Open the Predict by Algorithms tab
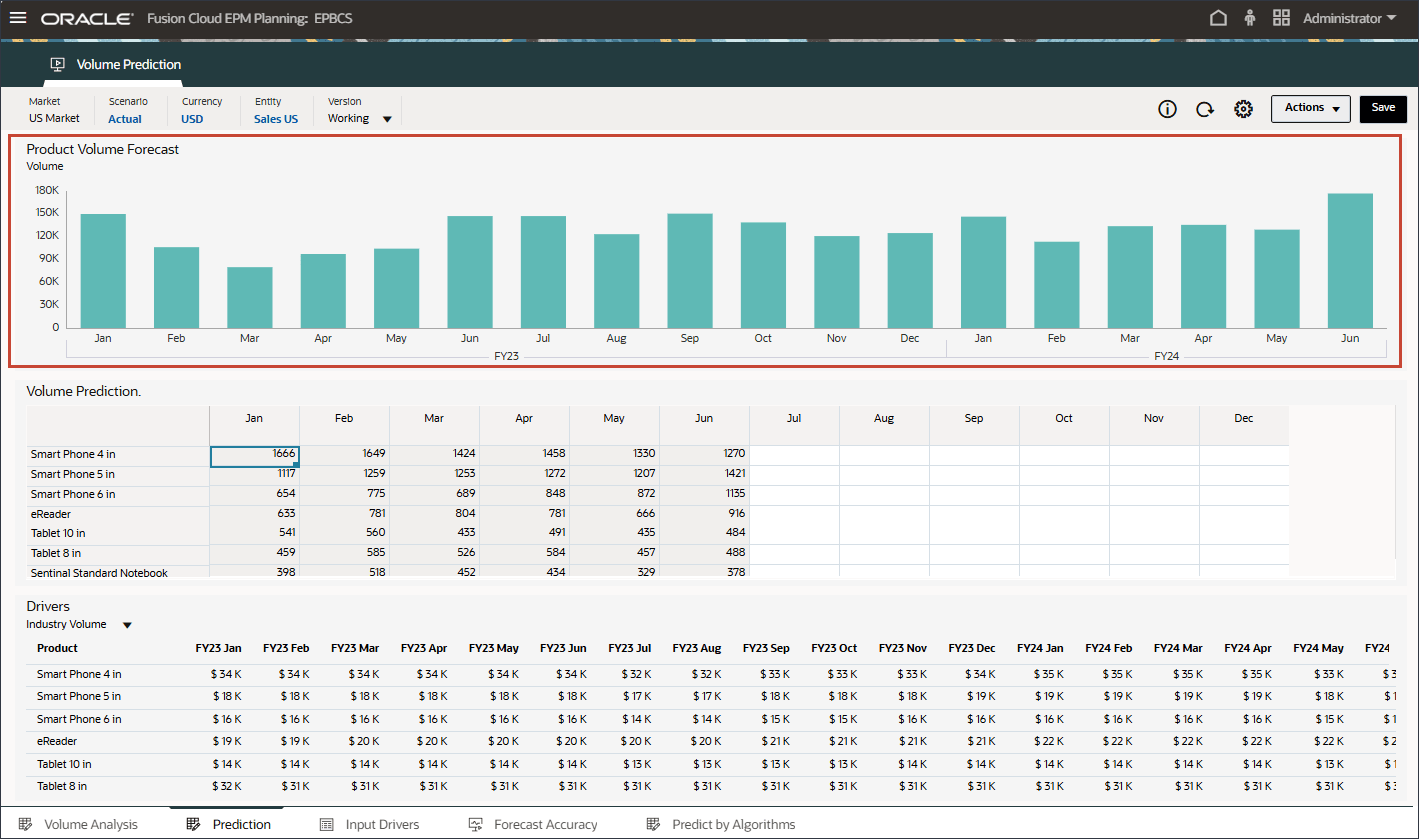 pyautogui.click(x=733, y=824)
